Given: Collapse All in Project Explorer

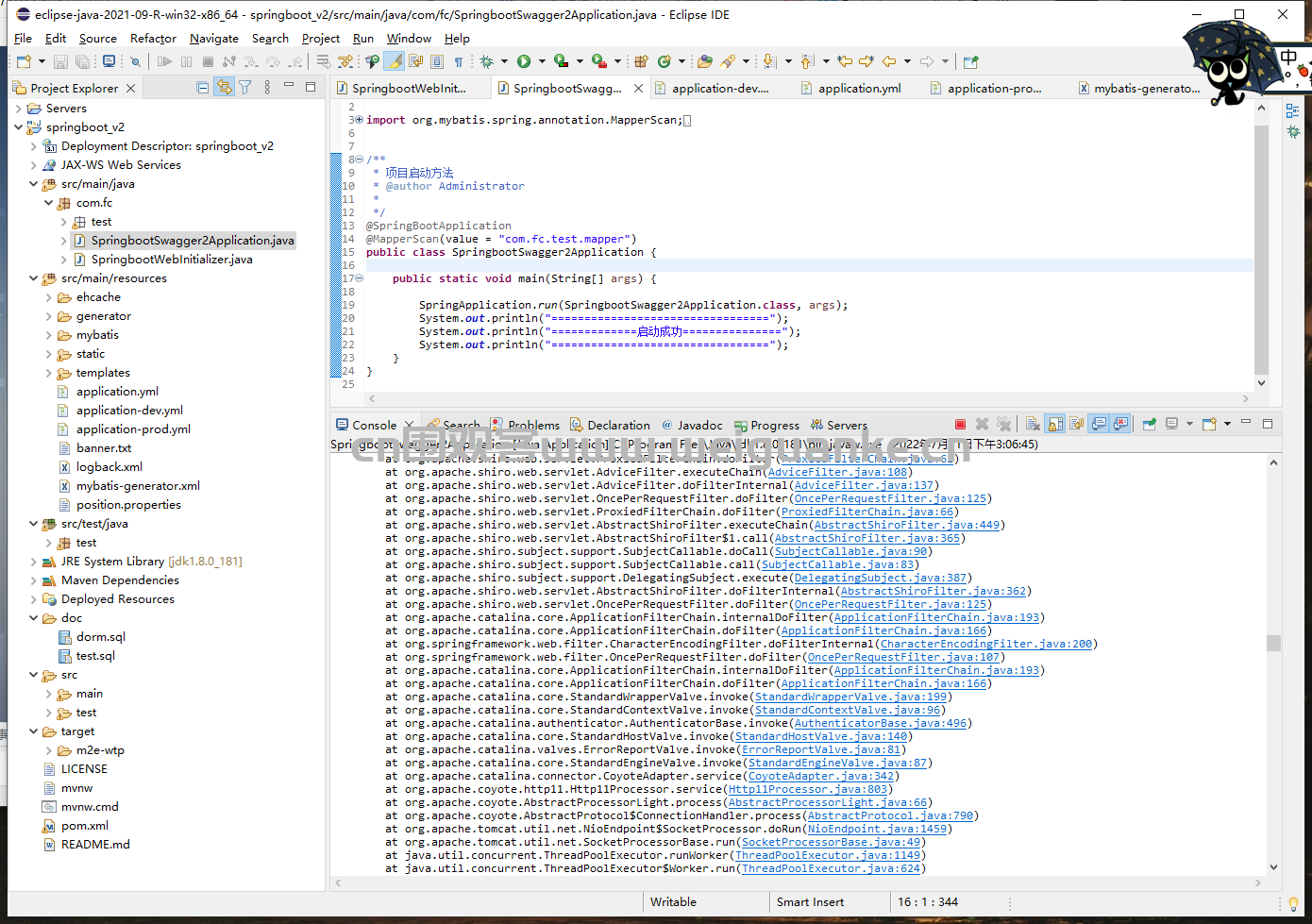Looking at the screenshot, I should coord(202,88).
